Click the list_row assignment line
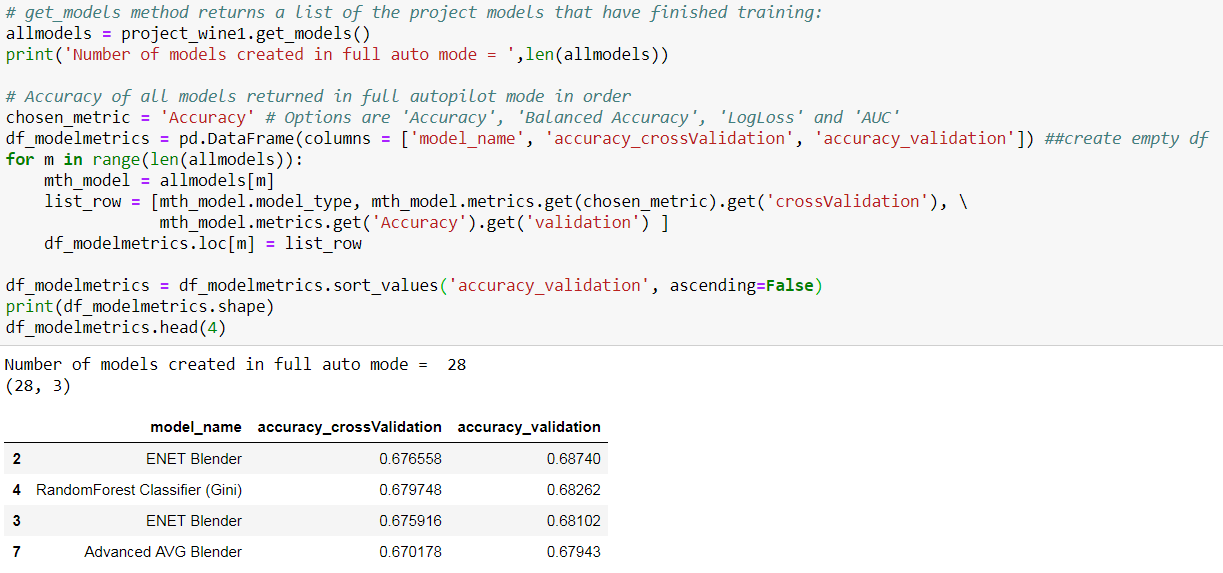Viewport: 1223px width, 573px height. (506, 201)
